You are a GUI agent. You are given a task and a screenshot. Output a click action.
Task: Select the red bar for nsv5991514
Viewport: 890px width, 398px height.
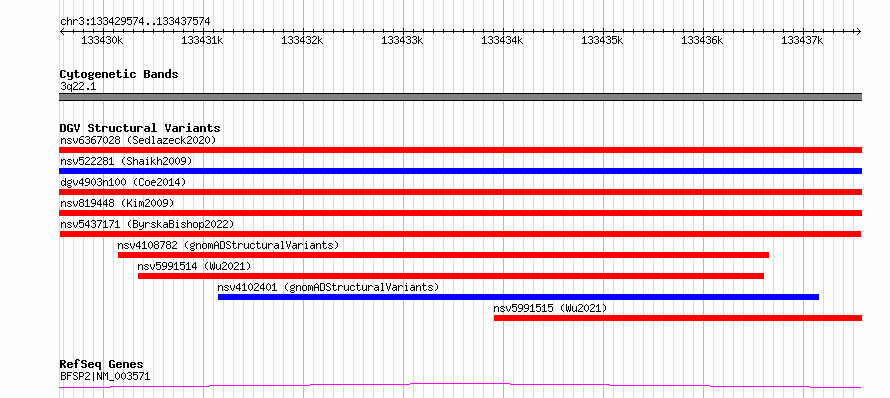point(451,276)
